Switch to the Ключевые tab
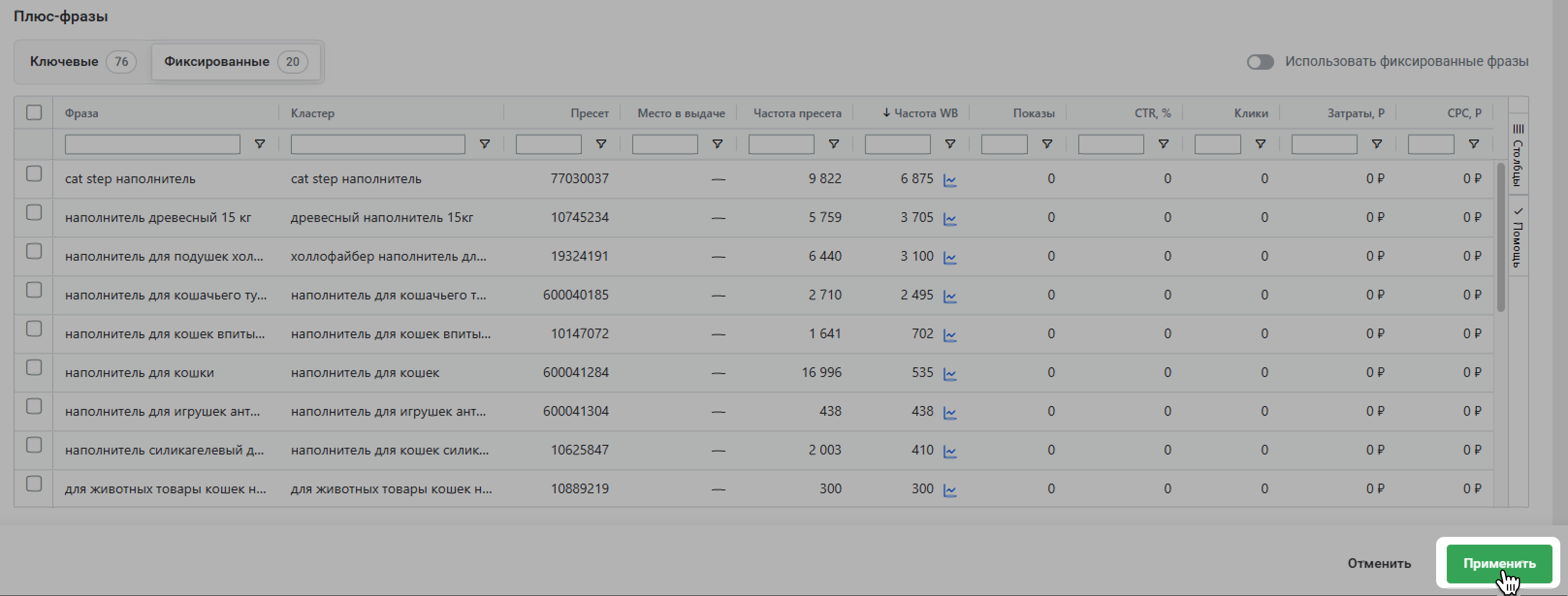Viewport: 1568px width, 596px height. (x=83, y=62)
